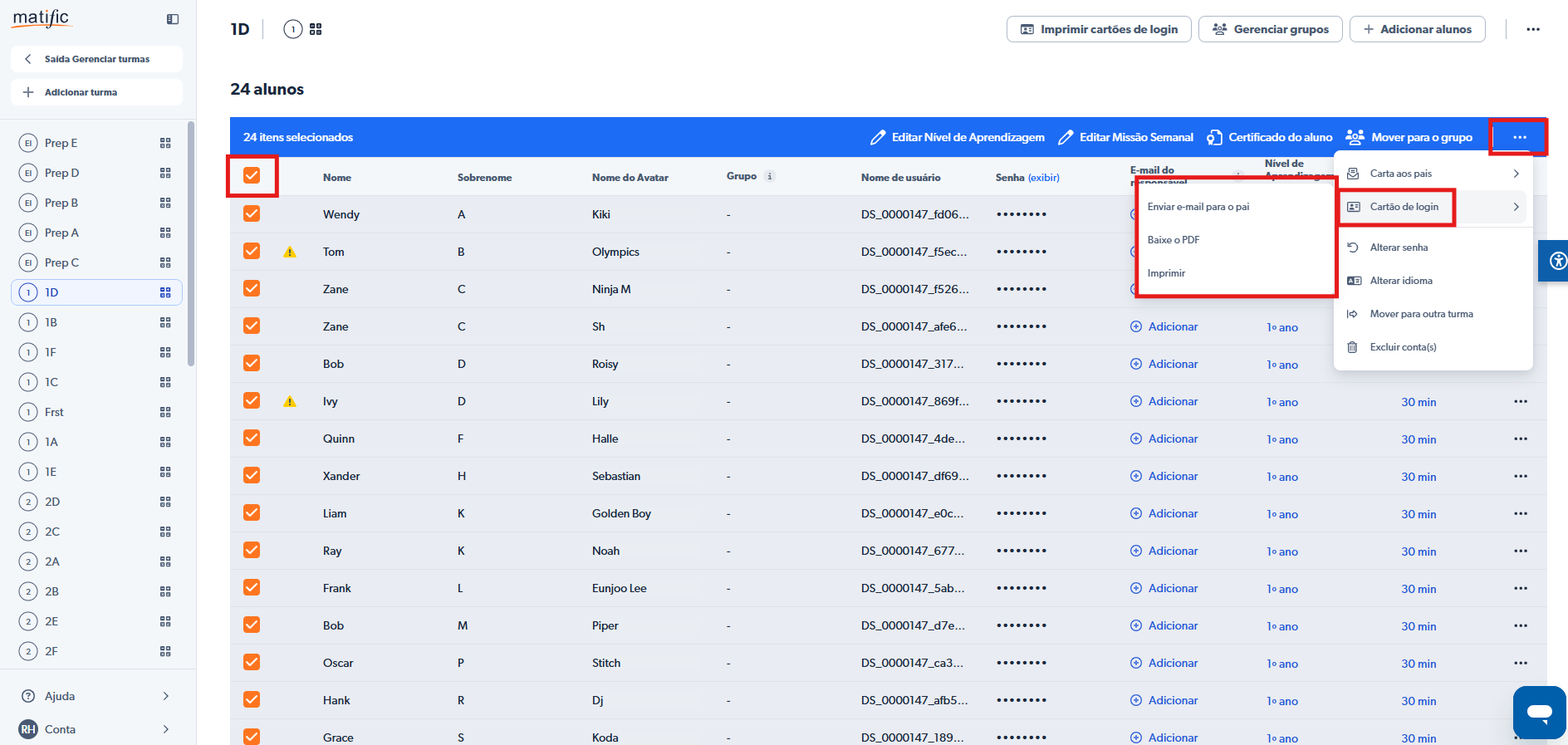Click the grid view icon beside 1D title
The width and height of the screenshot is (1568, 745).
click(316, 29)
